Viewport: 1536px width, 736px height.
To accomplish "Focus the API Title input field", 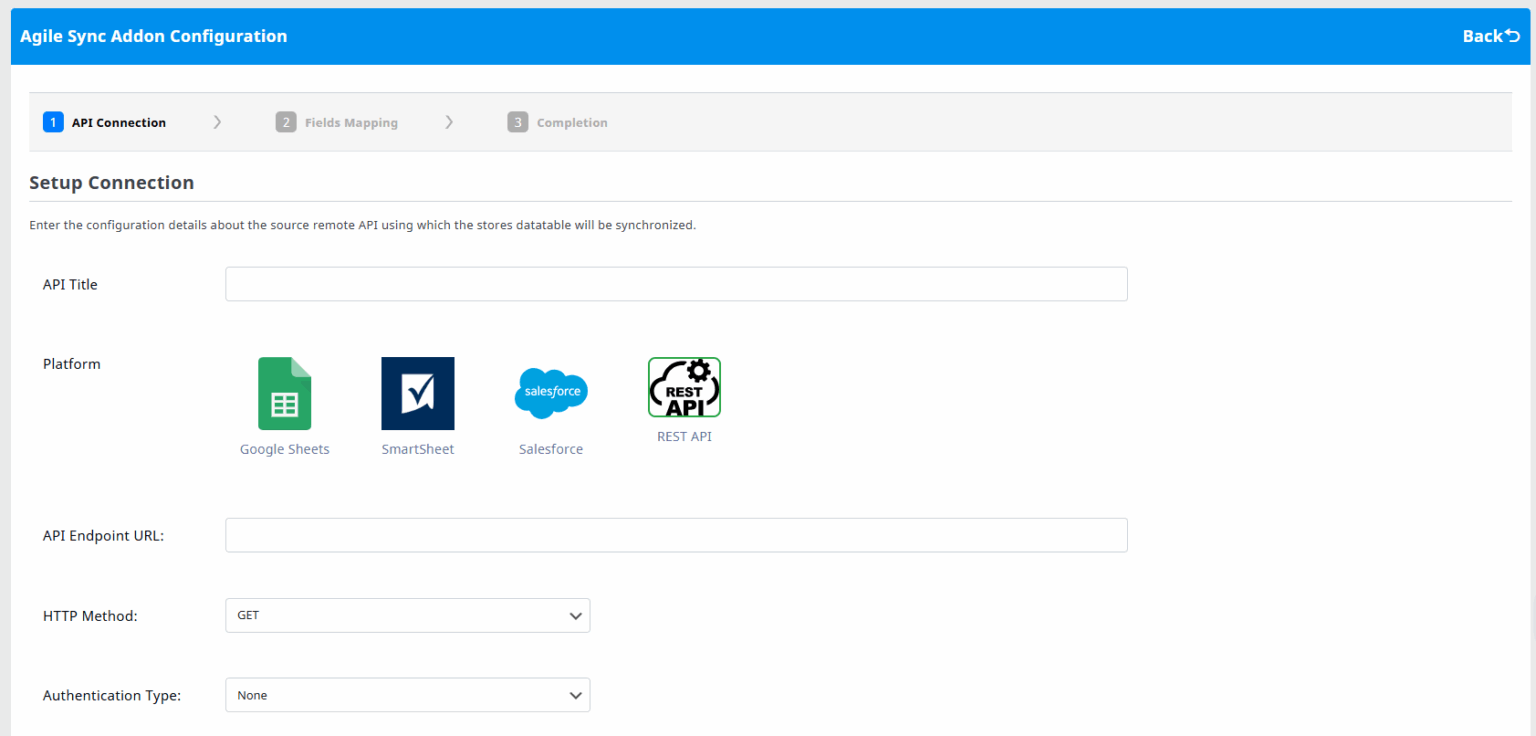I will click(676, 284).
